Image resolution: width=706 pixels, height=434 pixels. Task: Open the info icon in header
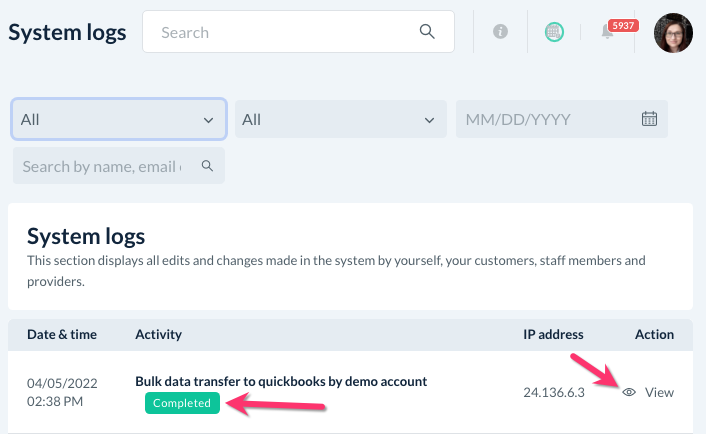tap(500, 32)
